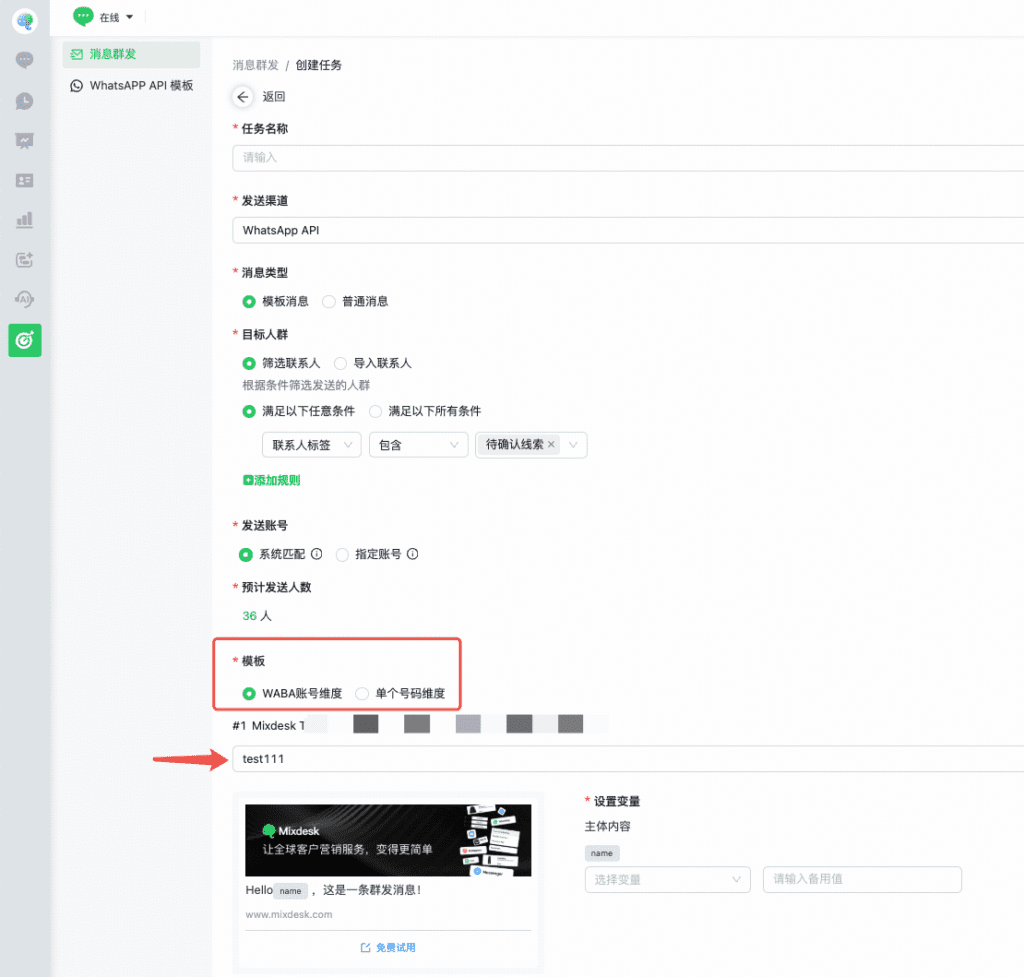The width and height of the screenshot is (1024, 977).
Task: Open the chat conversations icon in sidebar
Action: 24,61
